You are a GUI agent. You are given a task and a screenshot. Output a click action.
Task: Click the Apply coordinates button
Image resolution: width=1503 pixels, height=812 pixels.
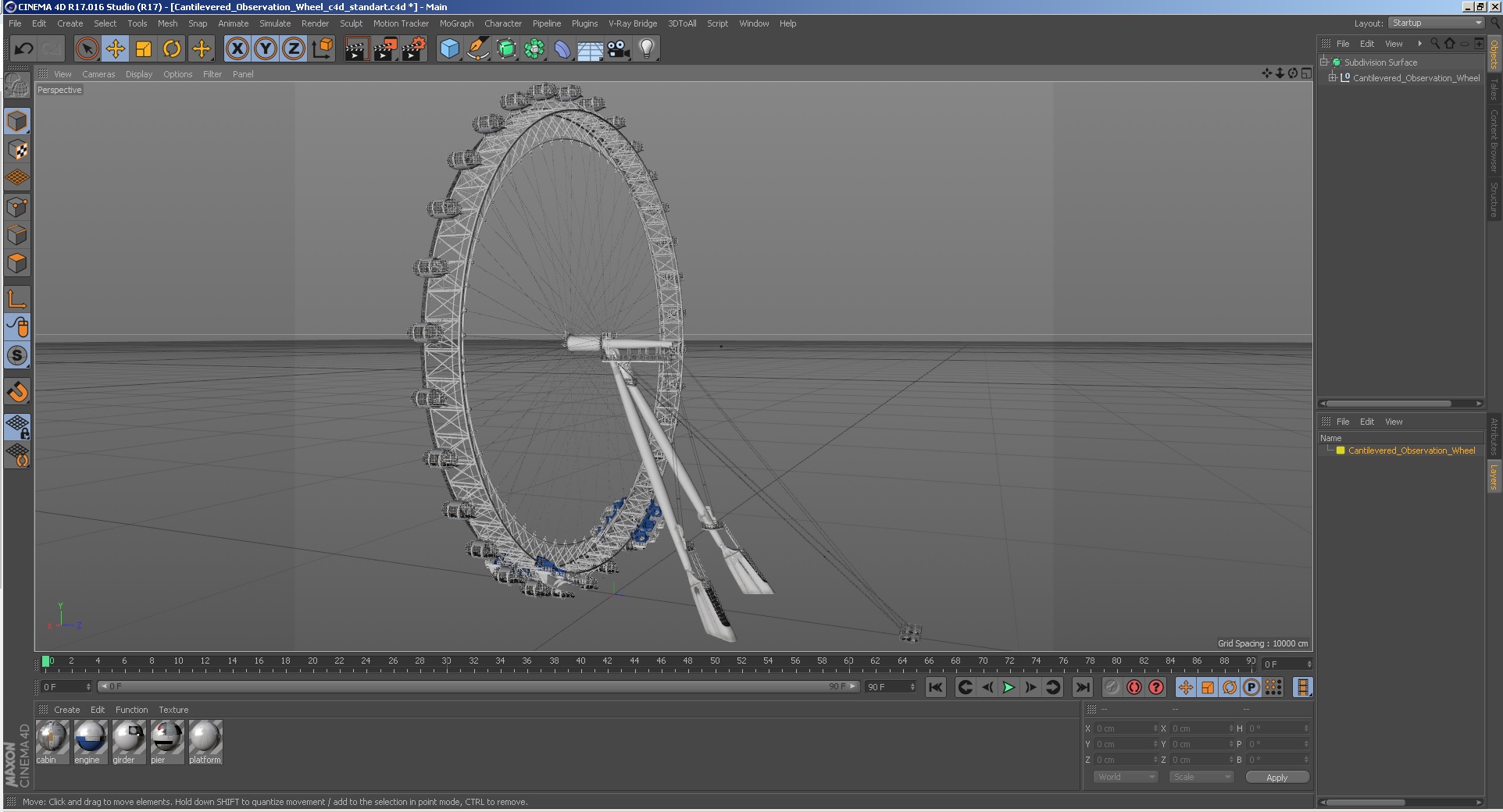pyautogui.click(x=1277, y=777)
